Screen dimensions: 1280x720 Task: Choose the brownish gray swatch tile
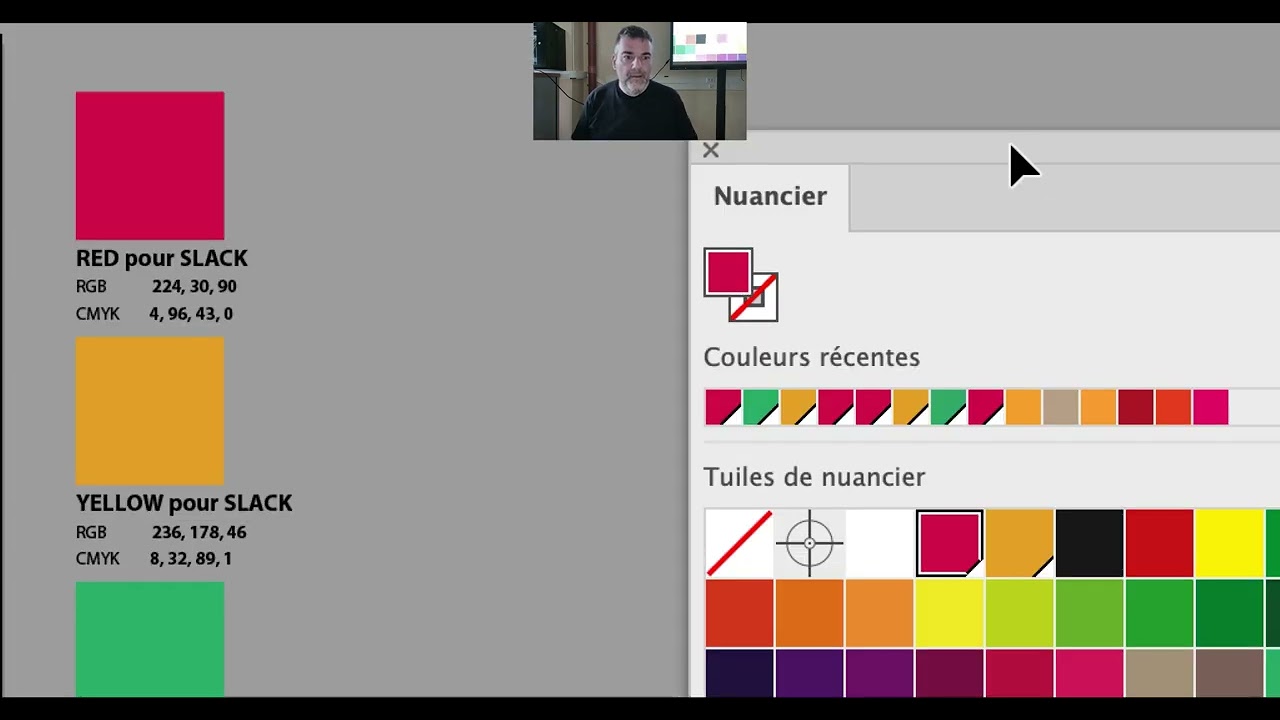(x=1229, y=673)
